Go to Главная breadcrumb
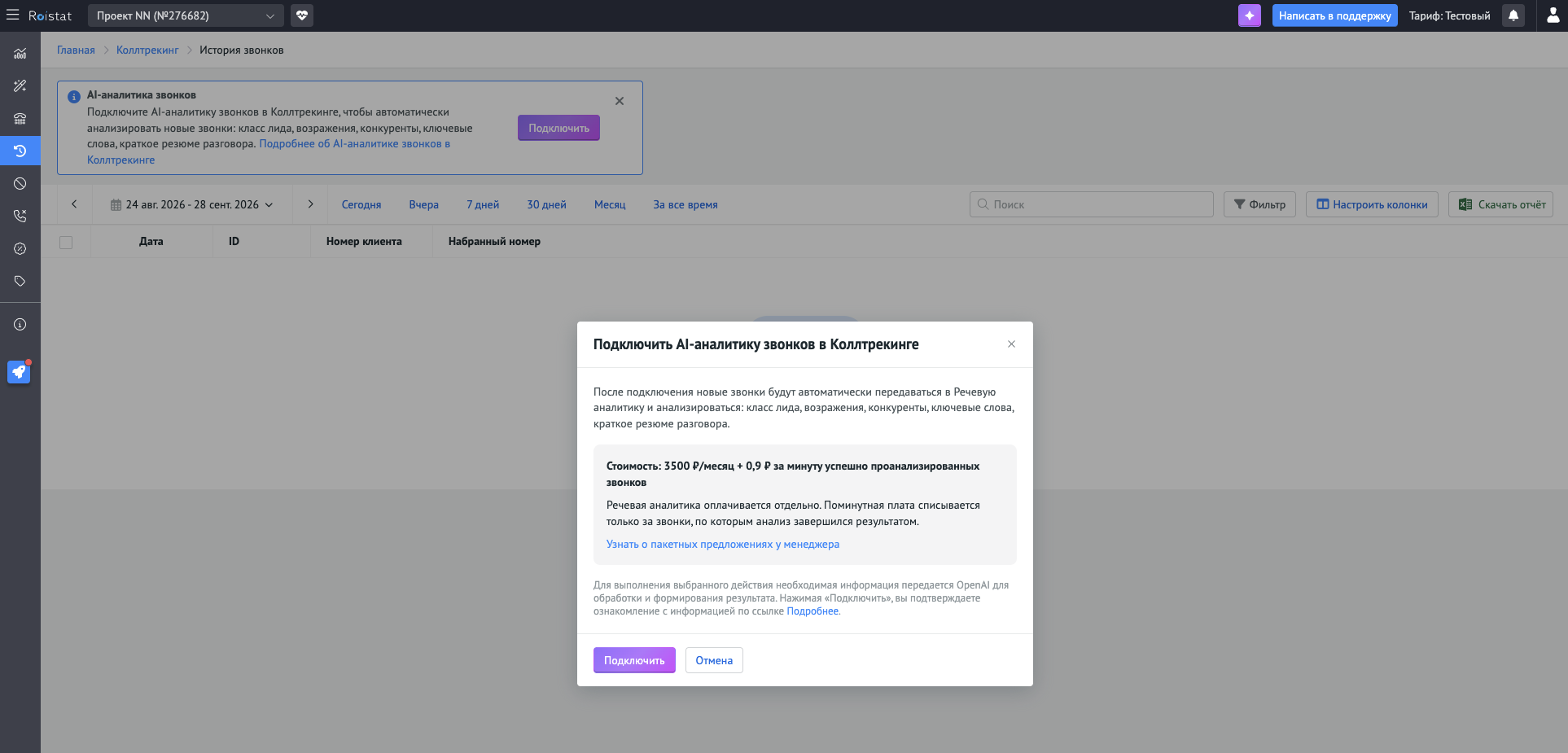The image size is (1568, 753). [x=76, y=50]
